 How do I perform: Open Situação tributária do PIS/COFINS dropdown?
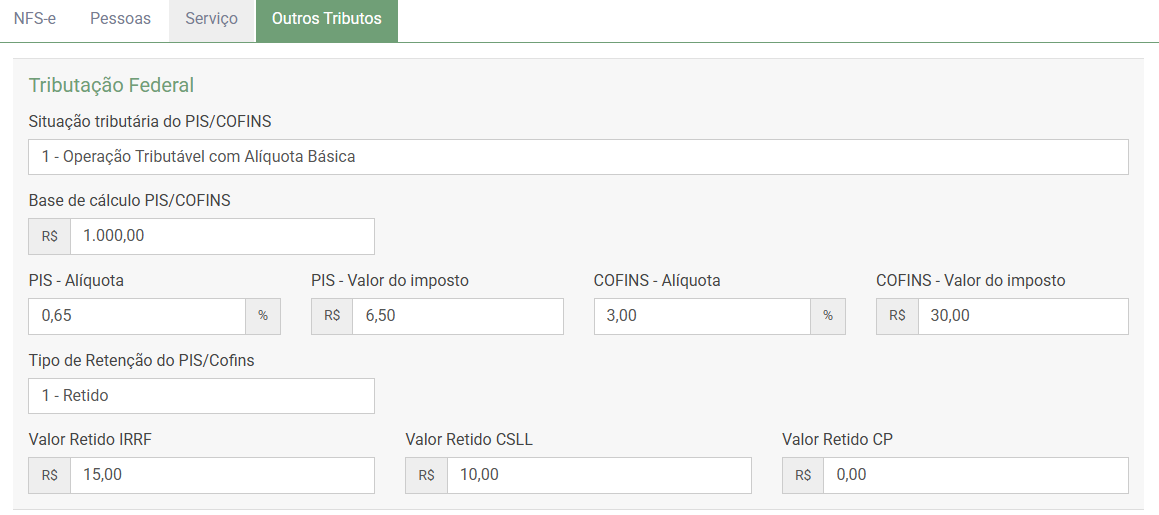coord(578,157)
